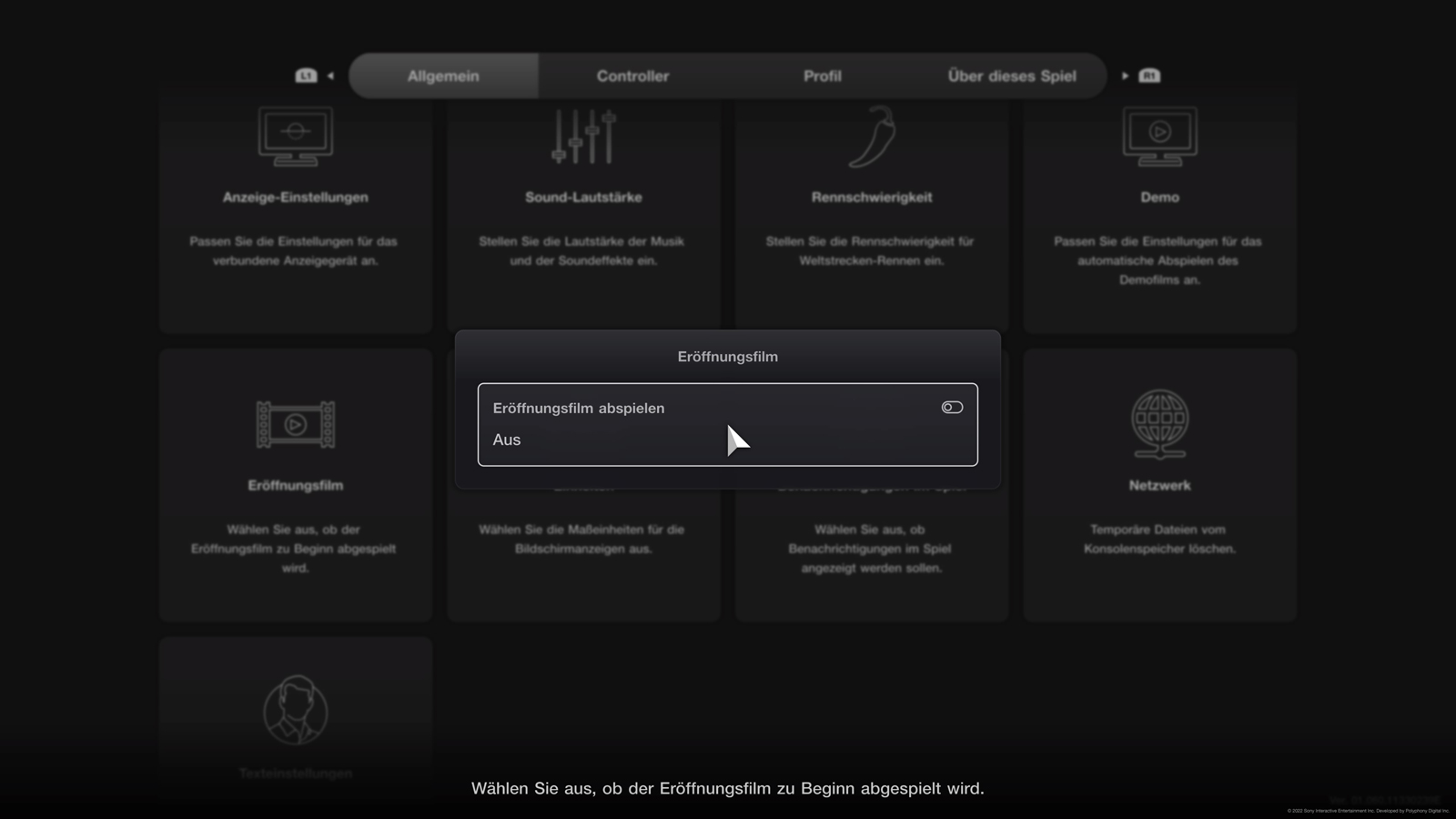
Task: Click the Eröffnungsfilm film strip icon
Action: pyautogui.click(x=296, y=424)
